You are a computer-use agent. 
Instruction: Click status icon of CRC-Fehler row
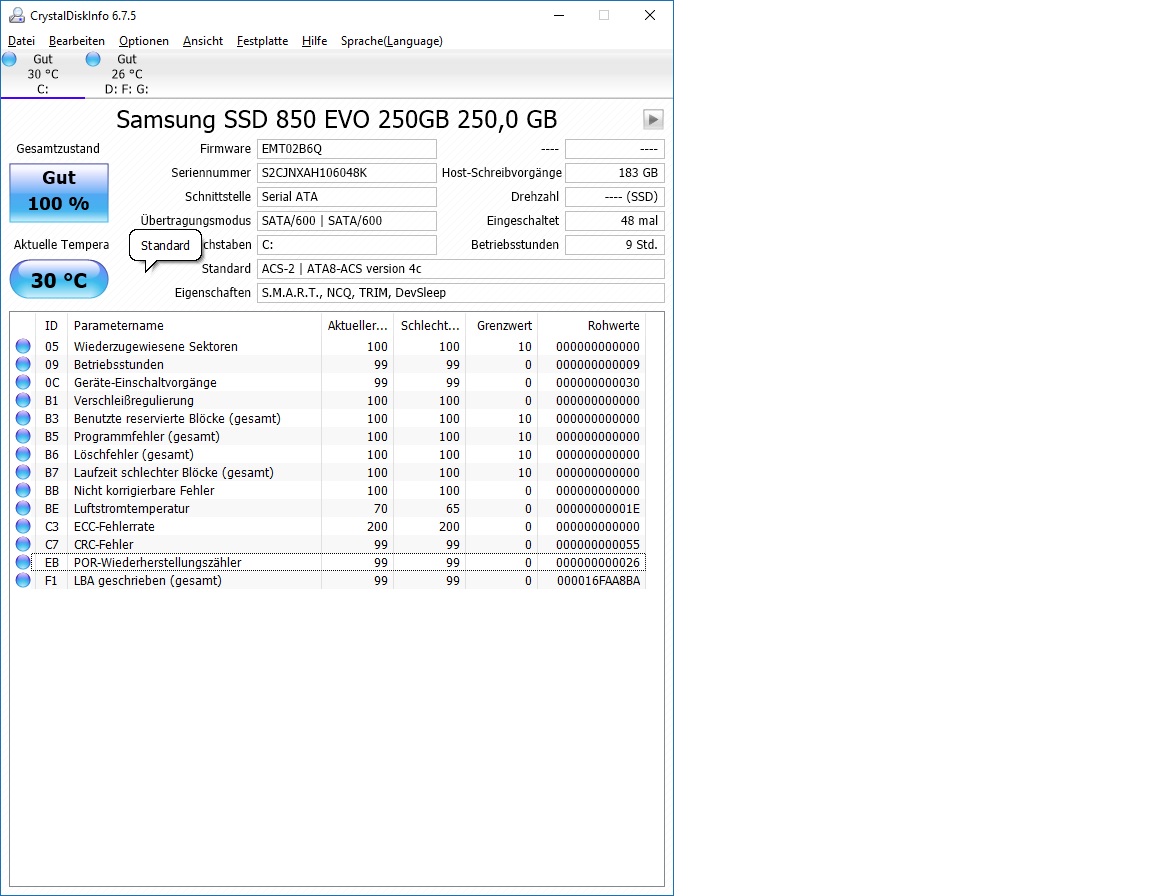click(x=24, y=544)
